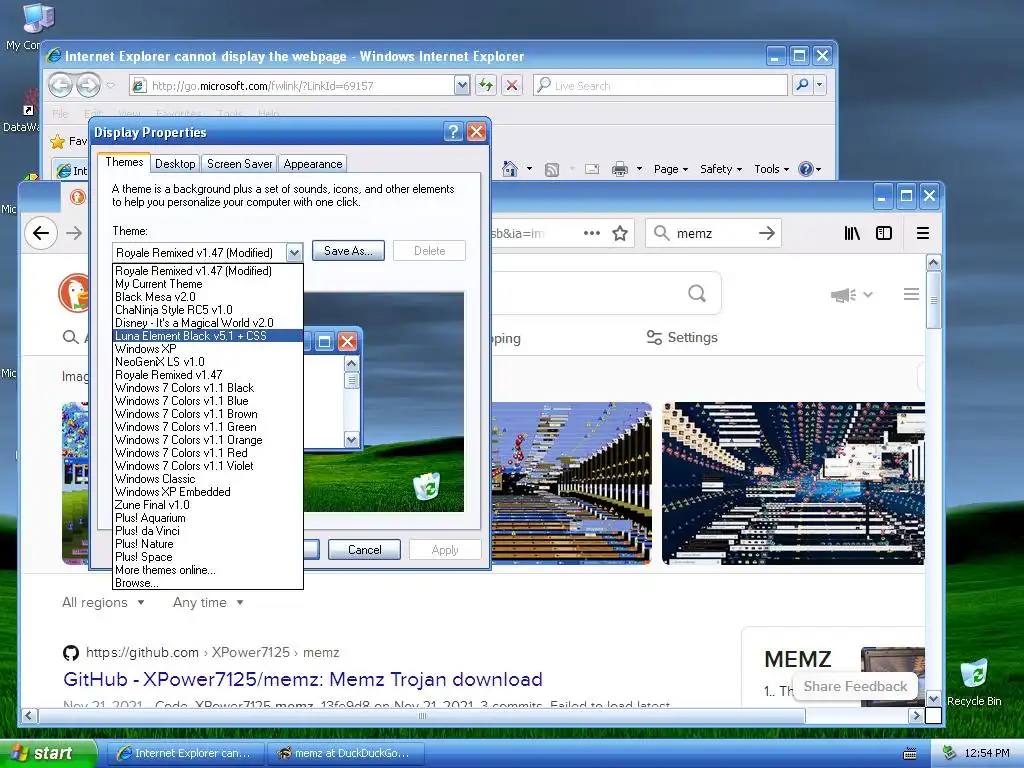Click Cancel in Display Properties
This screenshot has width=1024, height=768.
coord(364,550)
